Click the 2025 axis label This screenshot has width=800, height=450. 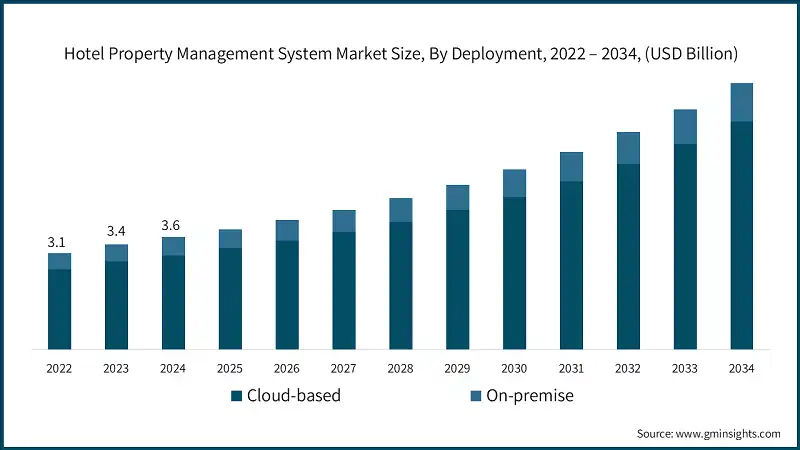pyautogui.click(x=230, y=368)
